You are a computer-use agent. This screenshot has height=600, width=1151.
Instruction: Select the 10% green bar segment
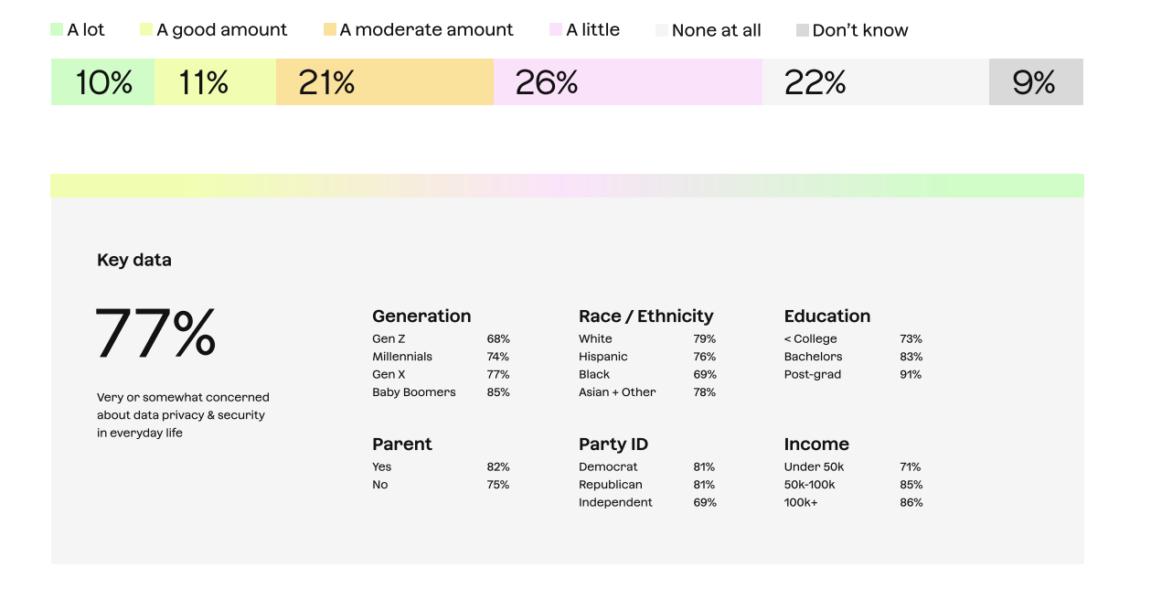click(103, 82)
